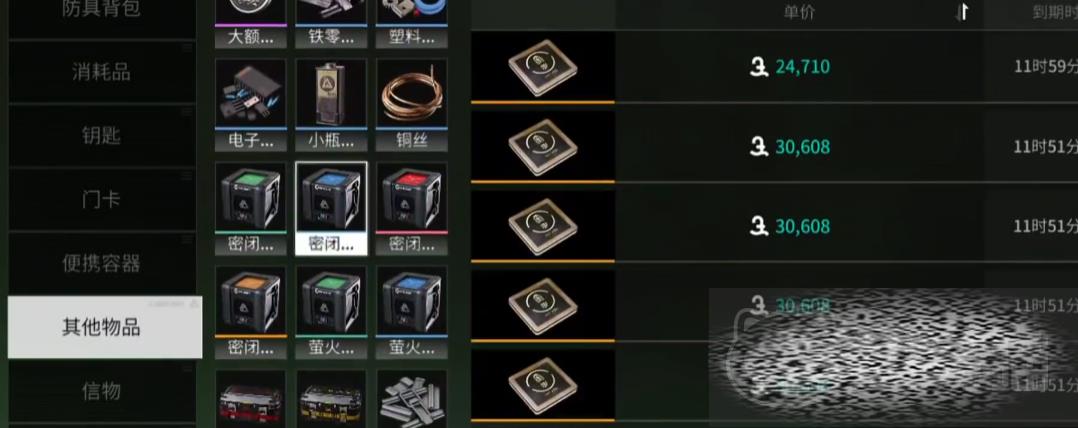1078x428 pixels.
Task: Select the electronic parts item icon
Action: pos(250,104)
